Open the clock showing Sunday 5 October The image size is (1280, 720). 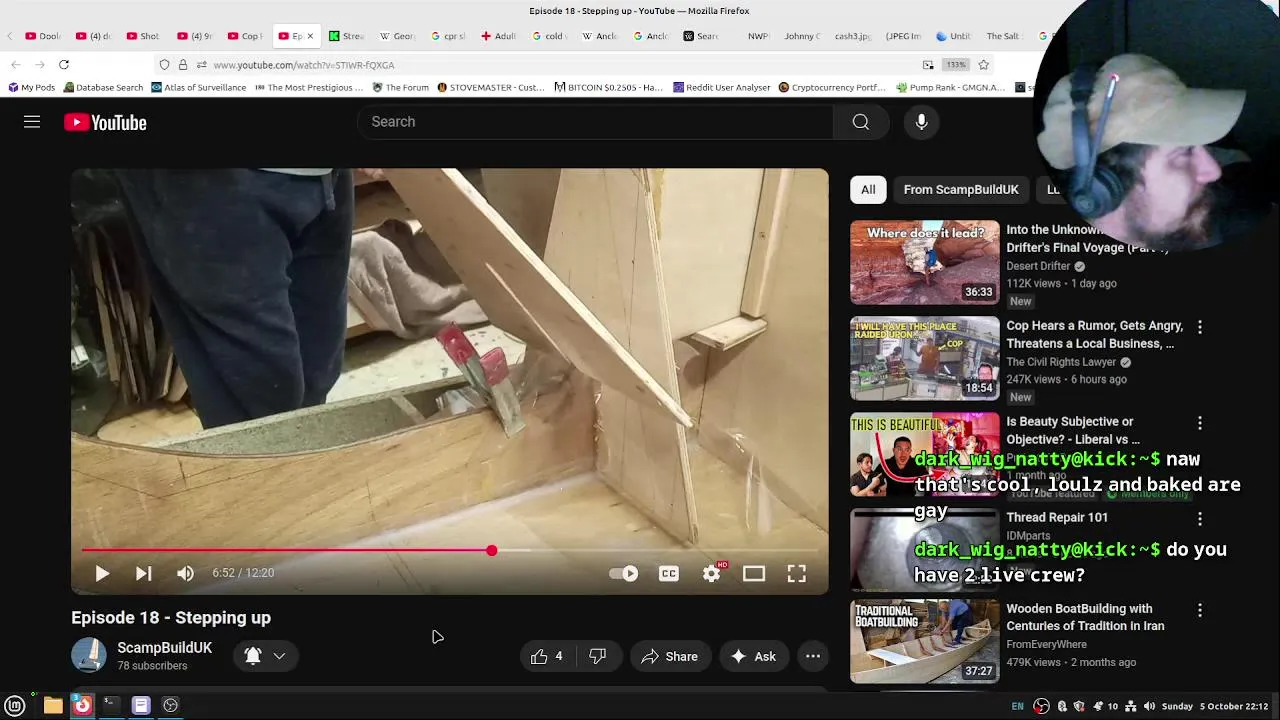1215,706
